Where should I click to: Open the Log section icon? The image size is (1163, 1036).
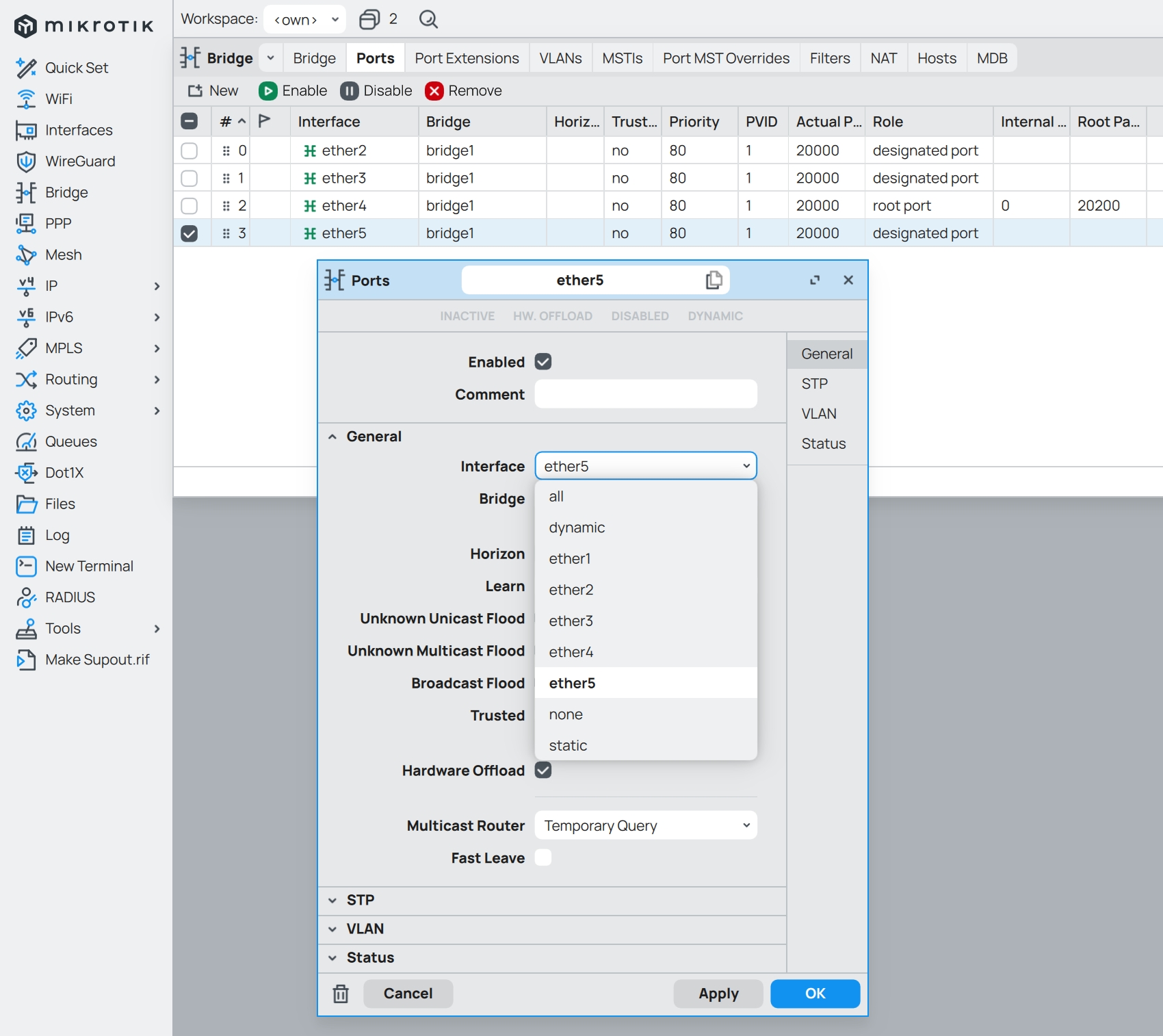click(x=26, y=535)
